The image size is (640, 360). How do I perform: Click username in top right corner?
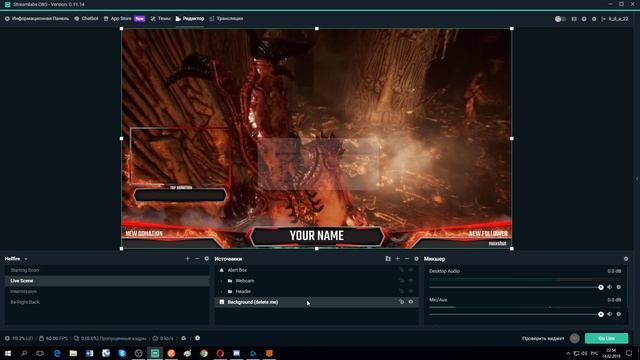coord(619,19)
